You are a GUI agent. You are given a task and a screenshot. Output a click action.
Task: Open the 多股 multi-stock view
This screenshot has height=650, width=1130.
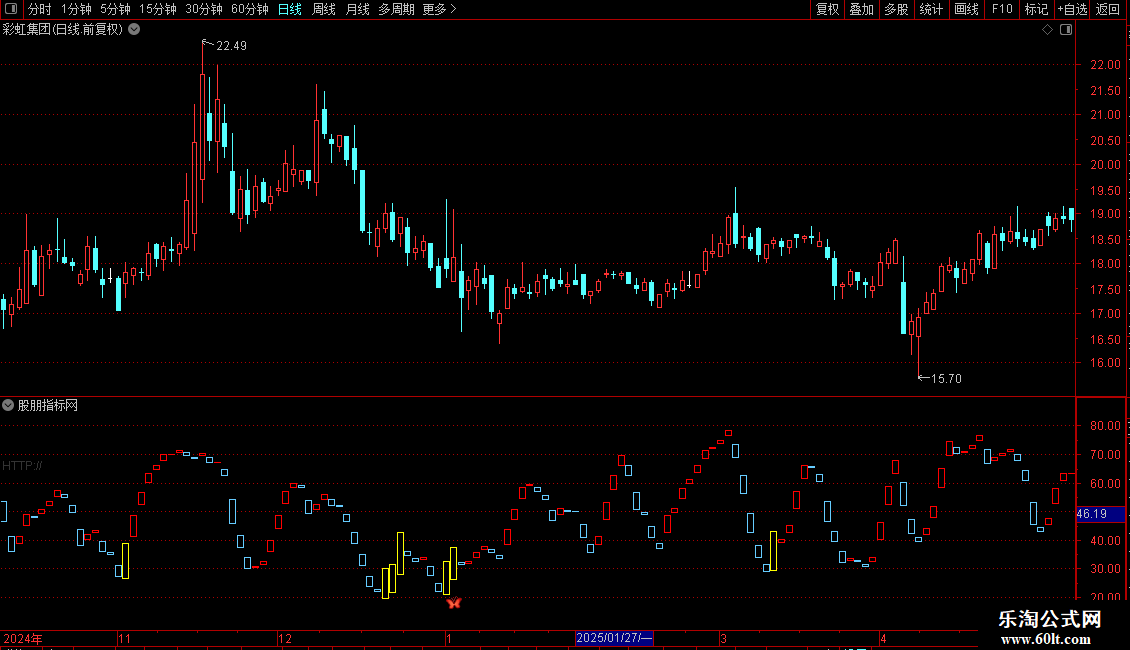pyautogui.click(x=896, y=9)
